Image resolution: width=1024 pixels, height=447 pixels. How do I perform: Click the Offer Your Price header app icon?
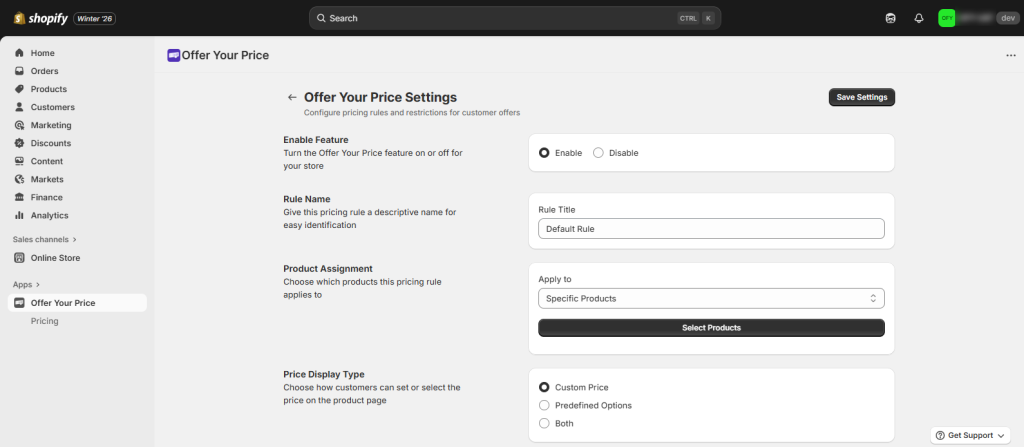[x=174, y=56]
